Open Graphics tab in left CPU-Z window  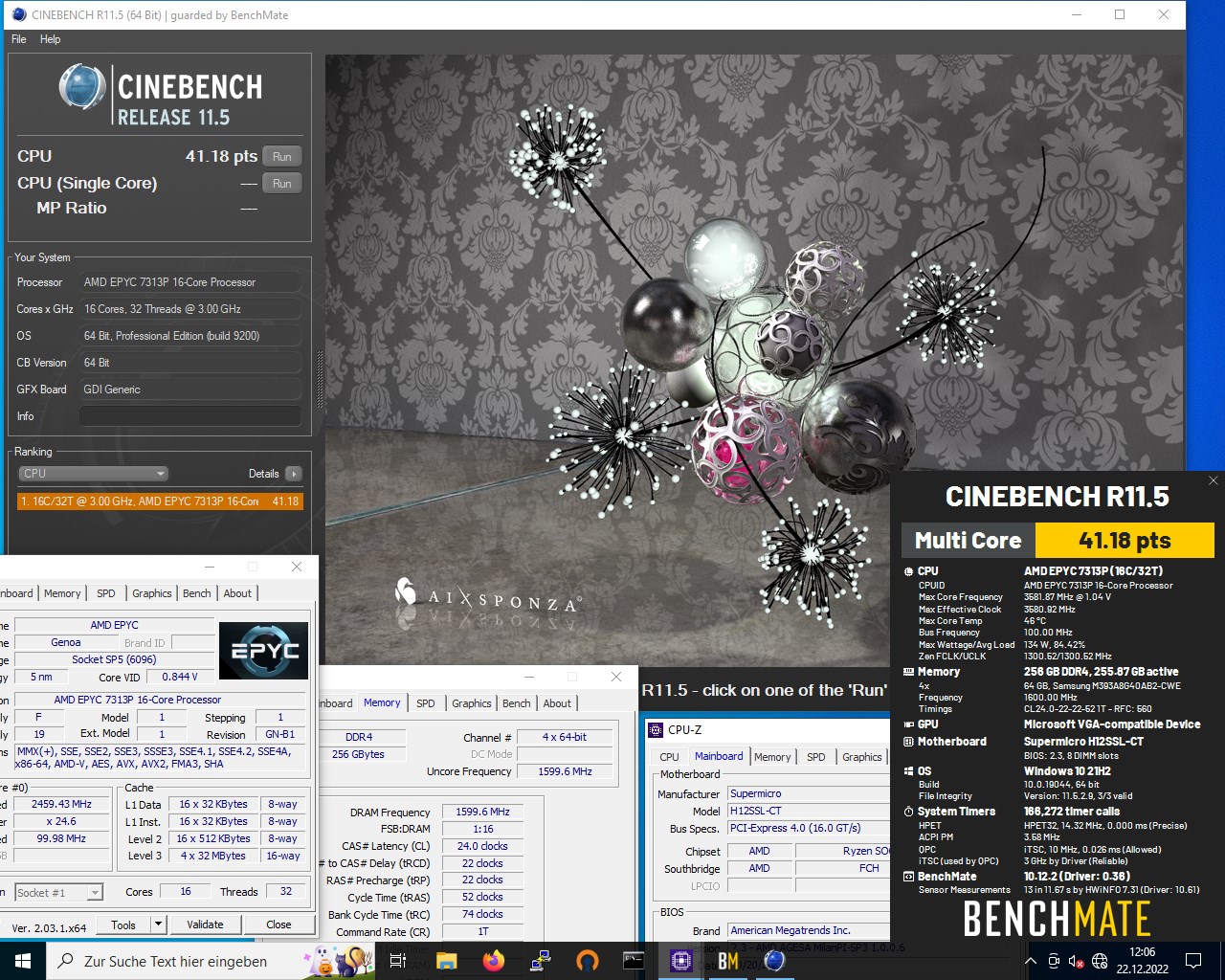(152, 593)
